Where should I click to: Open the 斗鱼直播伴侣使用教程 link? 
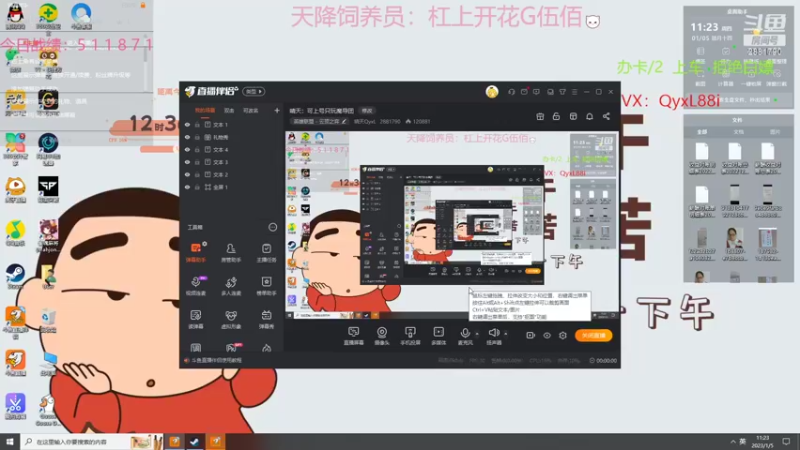[x=216, y=360]
